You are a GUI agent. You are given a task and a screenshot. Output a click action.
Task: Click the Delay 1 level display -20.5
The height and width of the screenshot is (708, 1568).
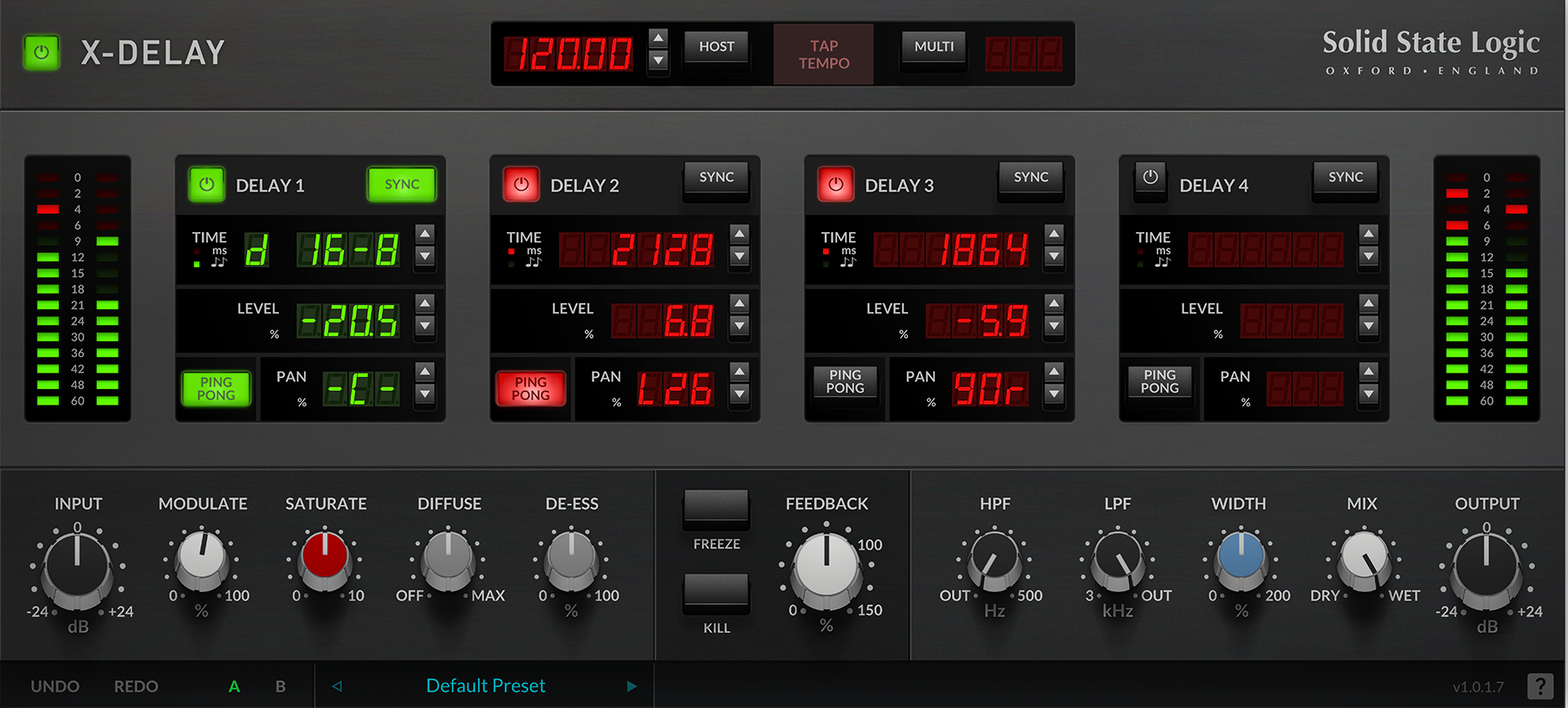point(348,321)
